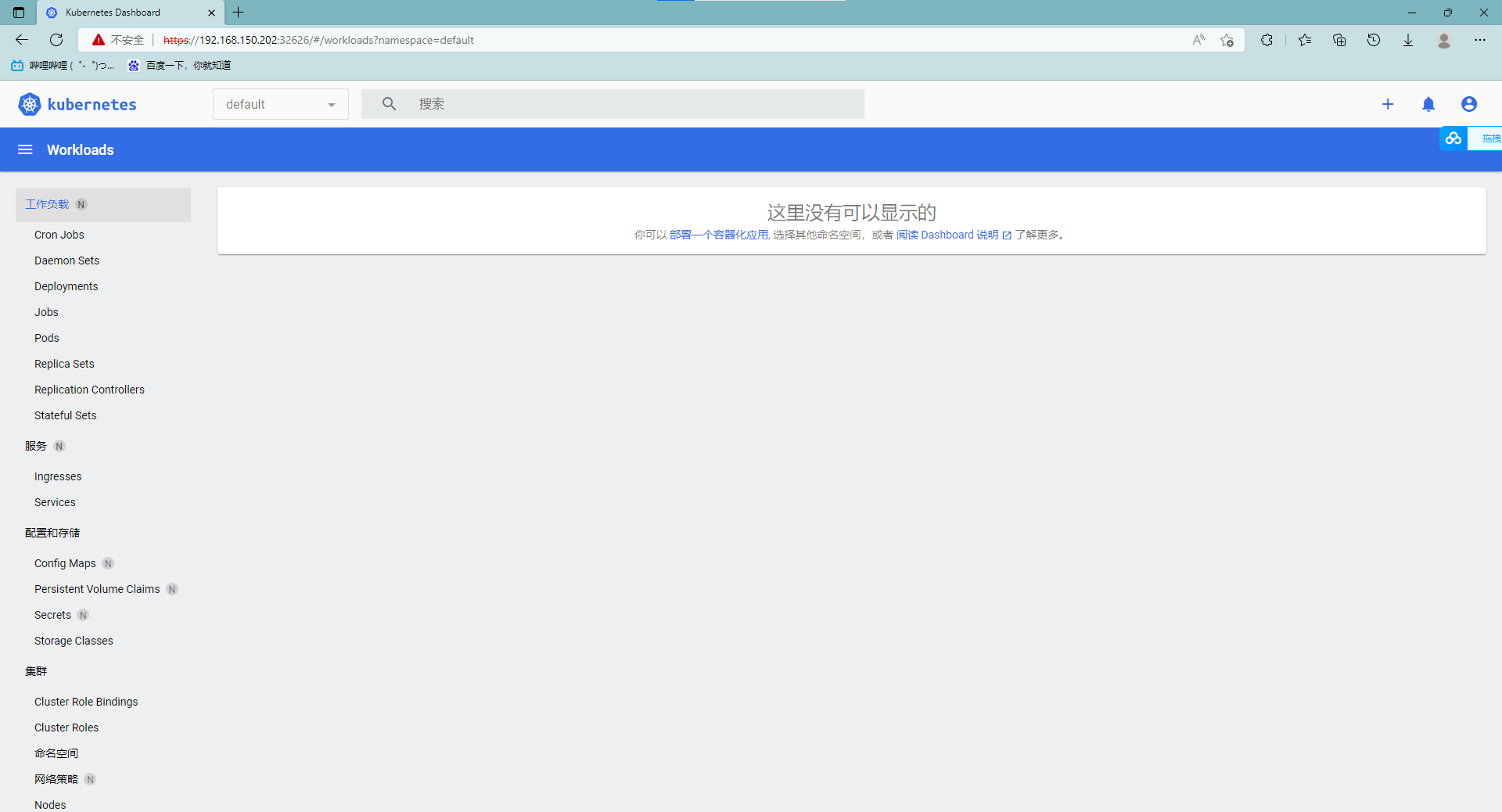Open the create new resource plus icon
Viewport: 1502px width, 812px height.
[1388, 104]
